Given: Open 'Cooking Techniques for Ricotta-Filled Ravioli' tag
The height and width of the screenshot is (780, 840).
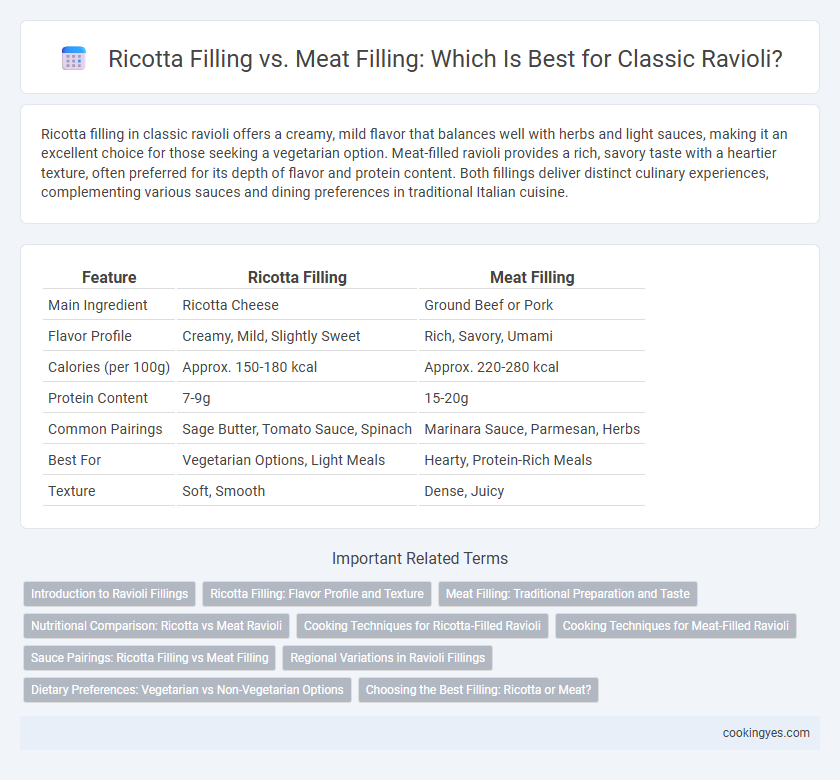Looking at the screenshot, I should click(x=422, y=626).
